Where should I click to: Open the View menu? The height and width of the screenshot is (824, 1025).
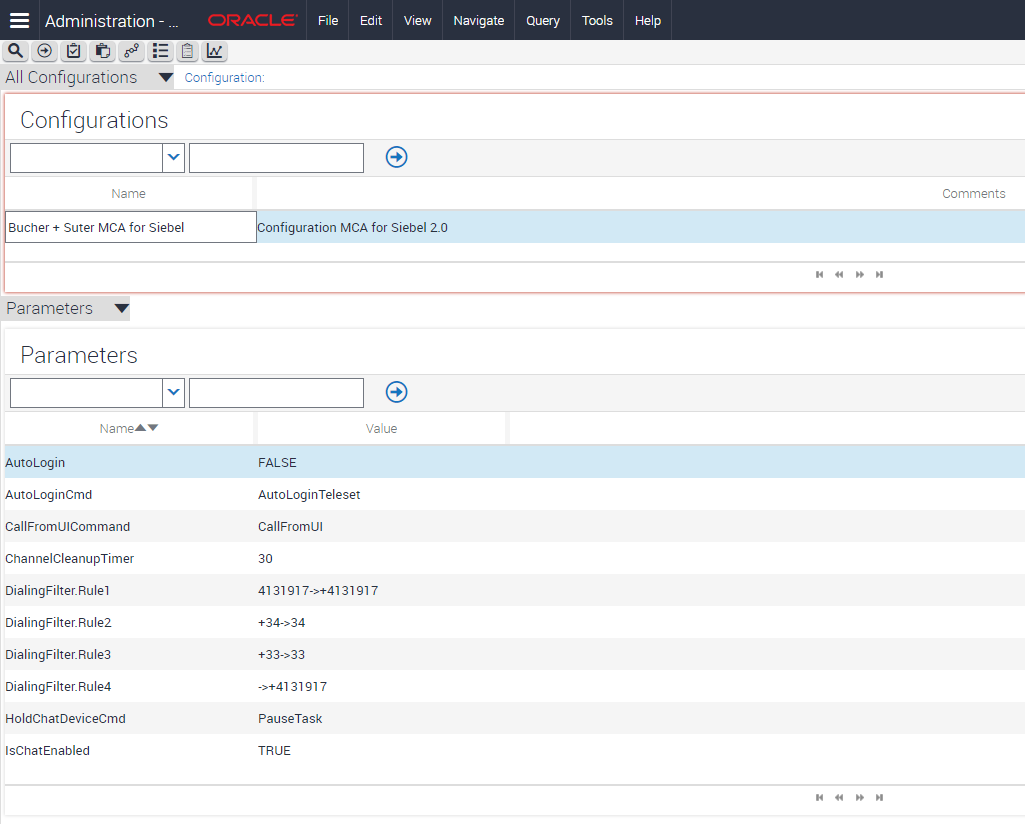(x=417, y=20)
